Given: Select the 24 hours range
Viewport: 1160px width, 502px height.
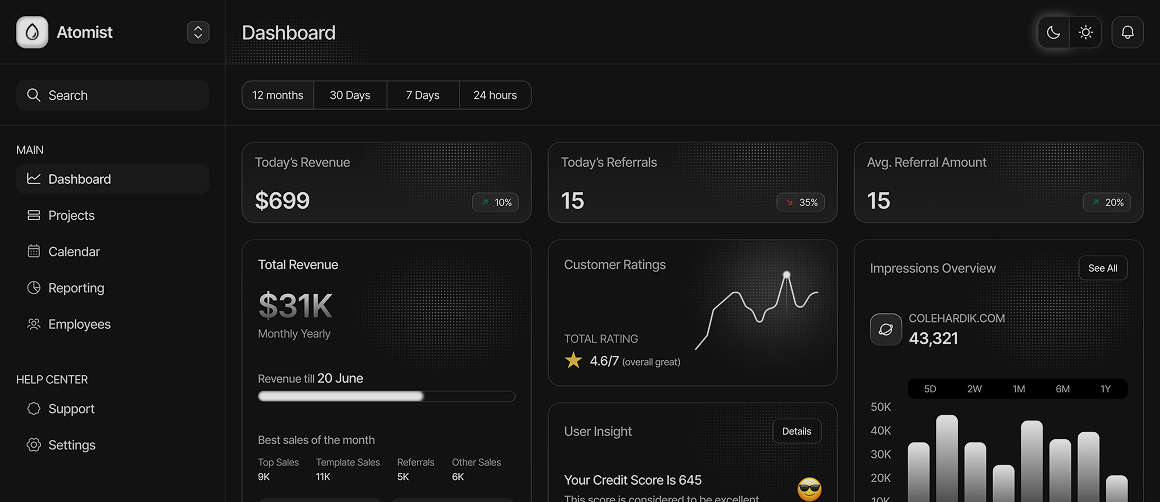Looking at the screenshot, I should 495,95.
